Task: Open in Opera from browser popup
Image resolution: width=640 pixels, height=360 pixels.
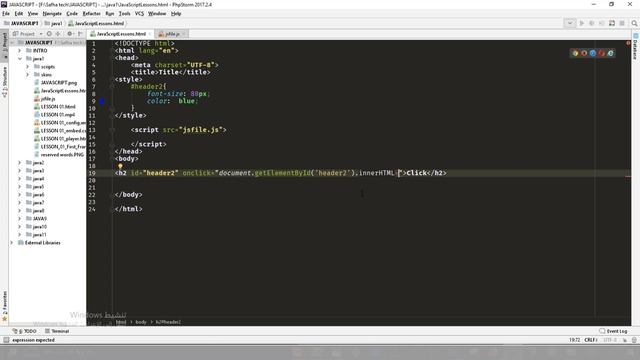Action: coord(602,53)
